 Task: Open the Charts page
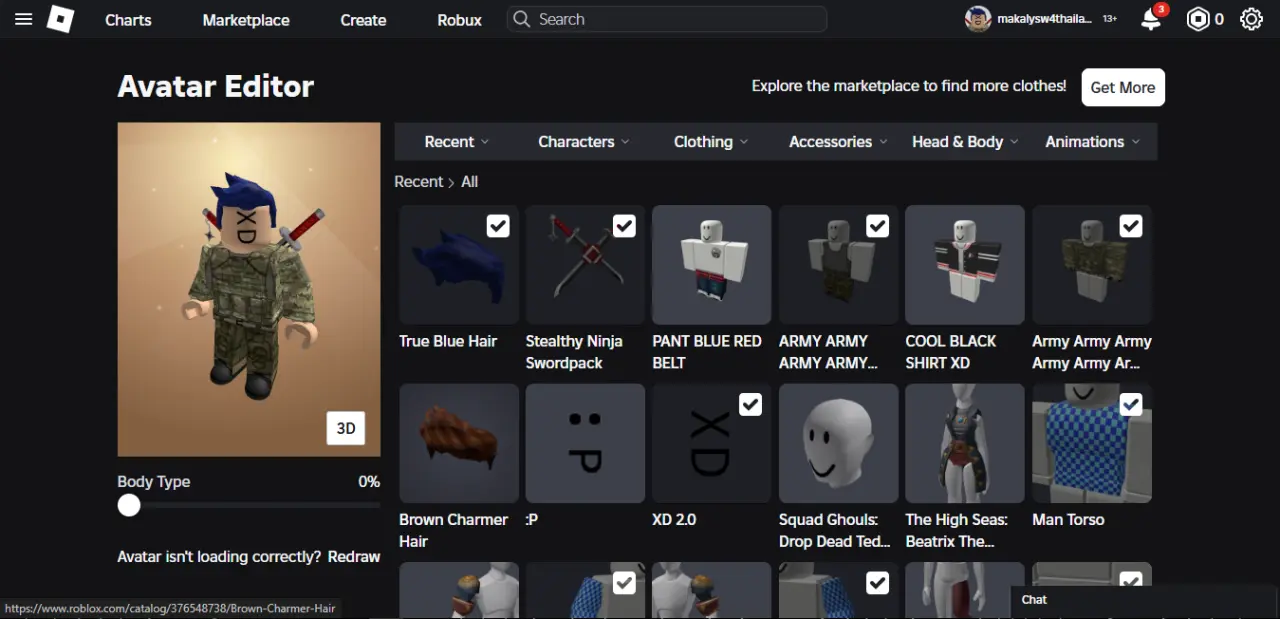tap(128, 20)
